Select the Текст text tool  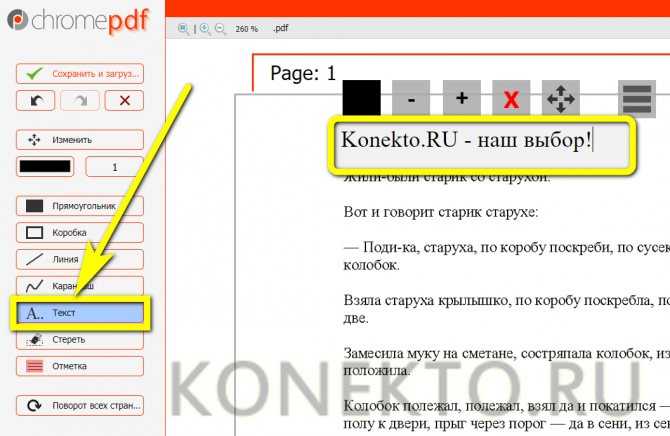(x=80, y=313)
